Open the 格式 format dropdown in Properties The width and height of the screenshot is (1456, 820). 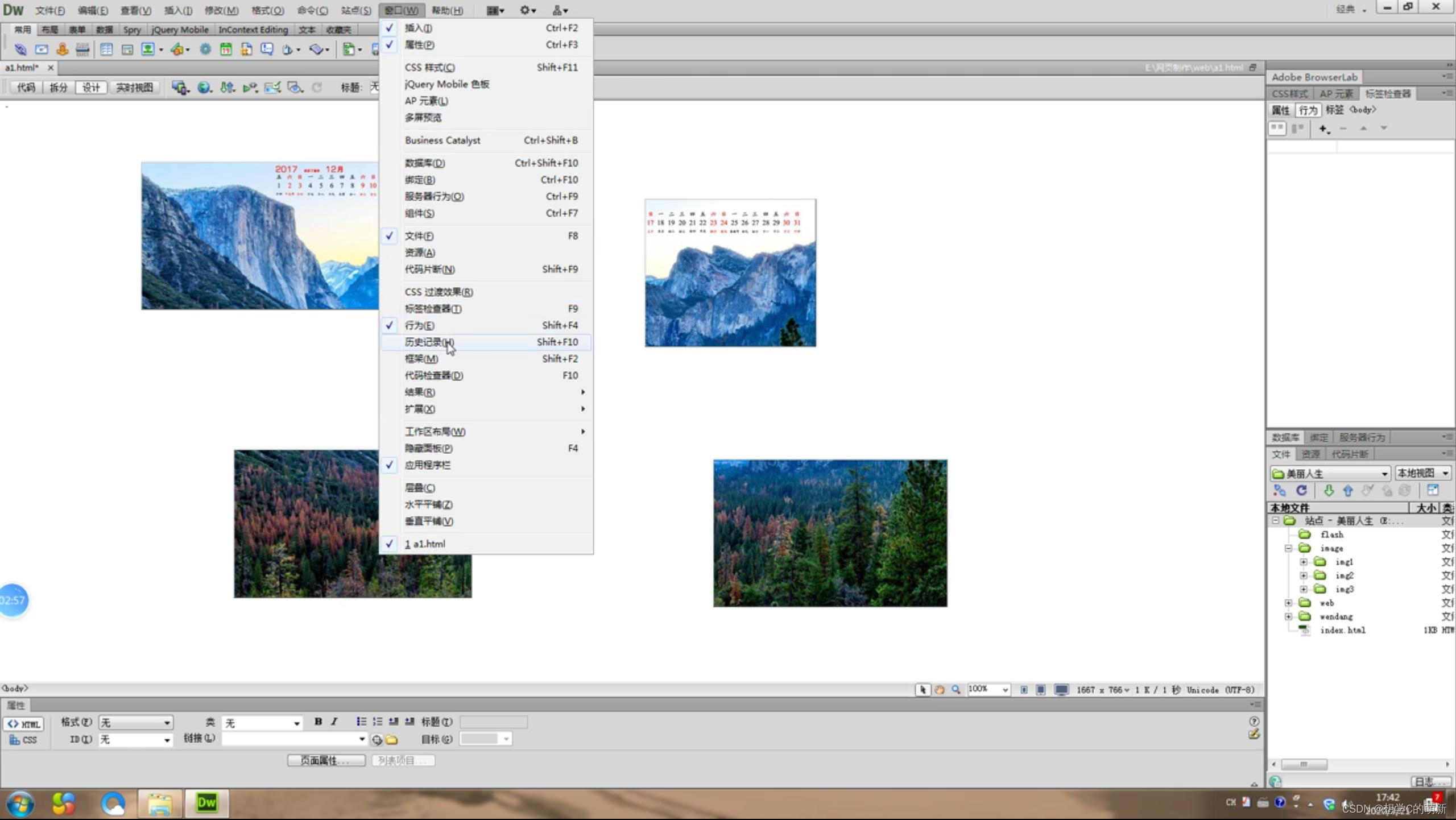(135, 723)
